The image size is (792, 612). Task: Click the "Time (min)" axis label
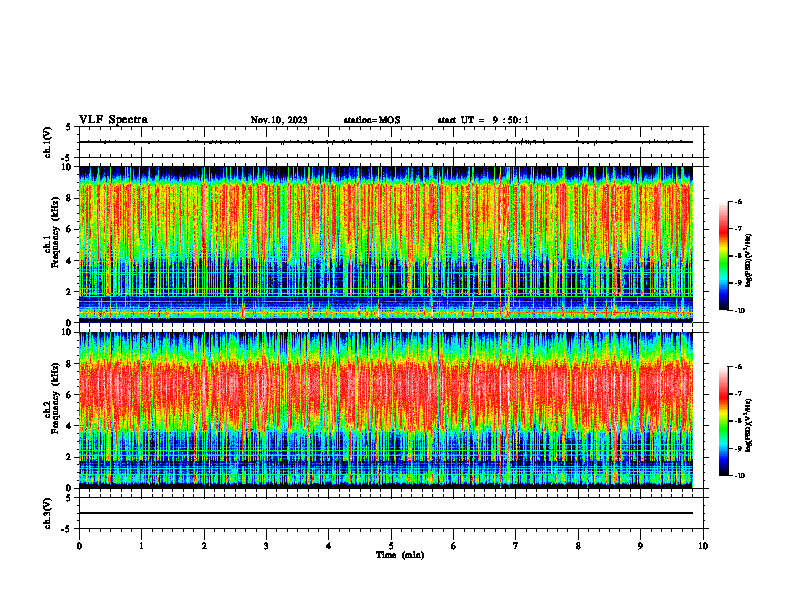click(x=400, y=555)
